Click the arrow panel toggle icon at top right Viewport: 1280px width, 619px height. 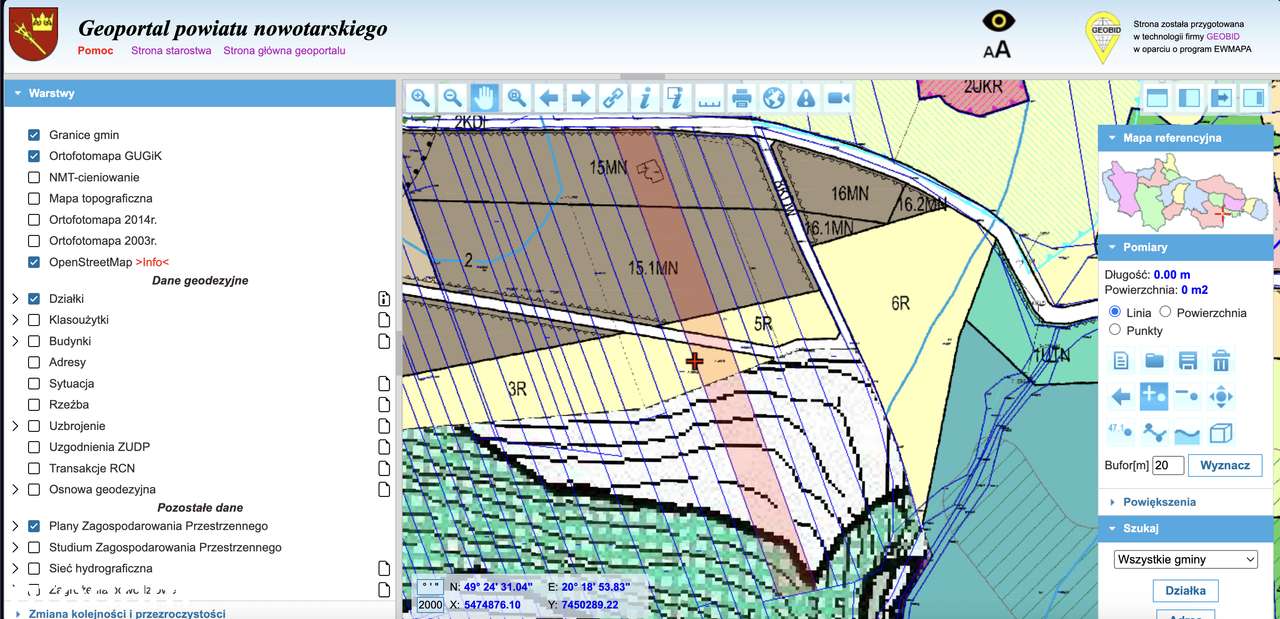pos(1221,98)
